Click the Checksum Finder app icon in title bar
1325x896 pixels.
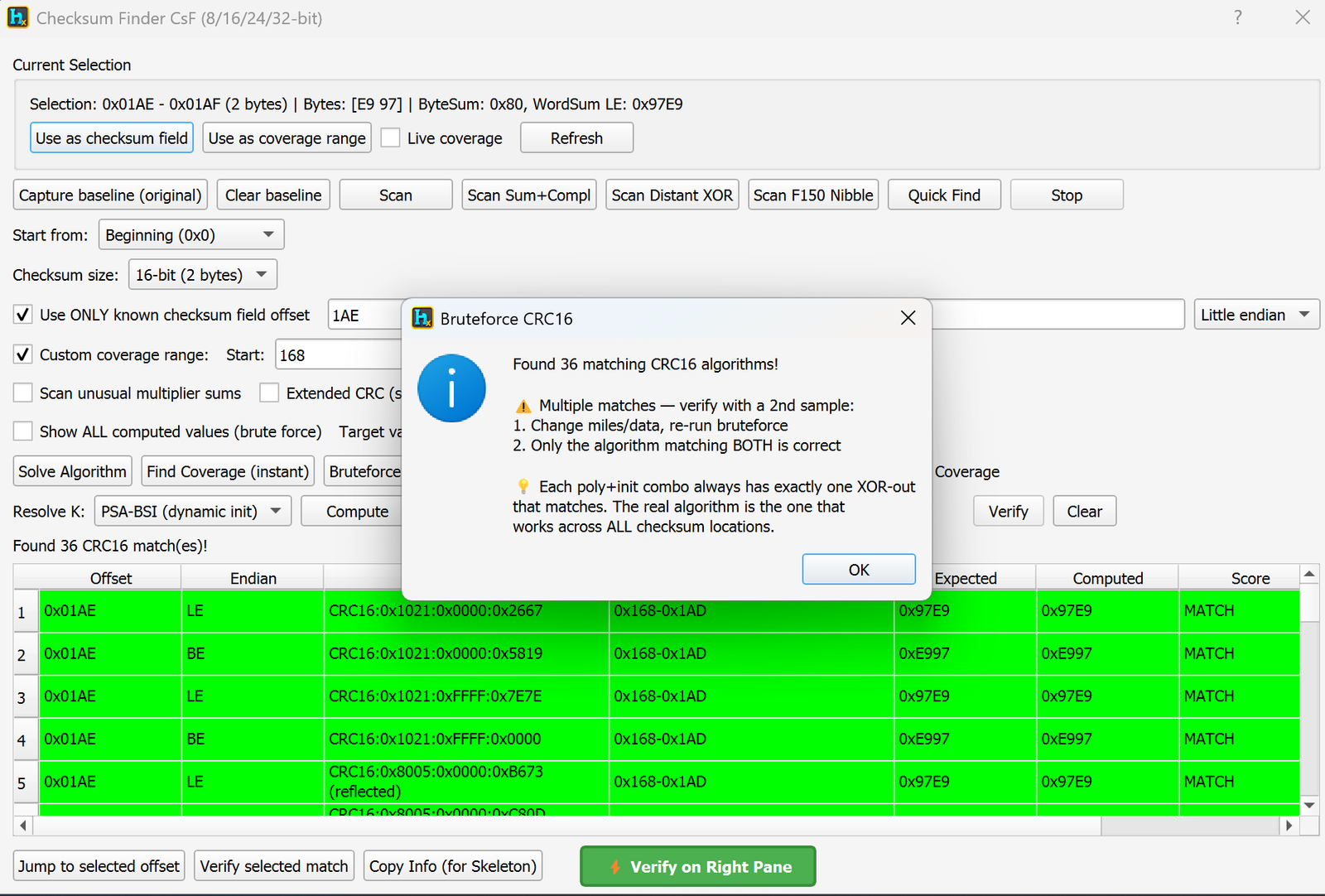17,17
